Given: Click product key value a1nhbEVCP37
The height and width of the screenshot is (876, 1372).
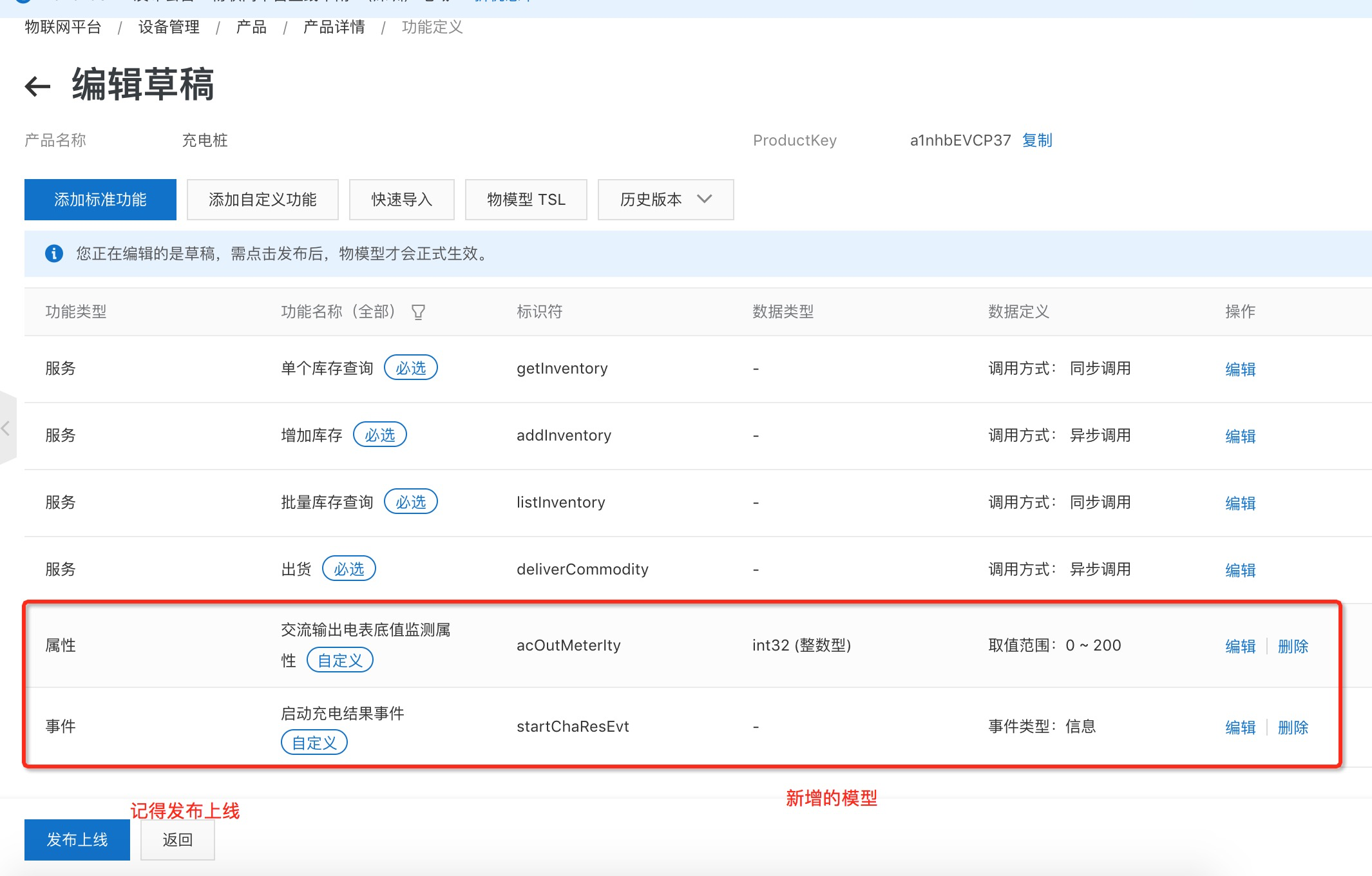Looking at the screenshot, I should pyautogui.click(x=960, y=140).
